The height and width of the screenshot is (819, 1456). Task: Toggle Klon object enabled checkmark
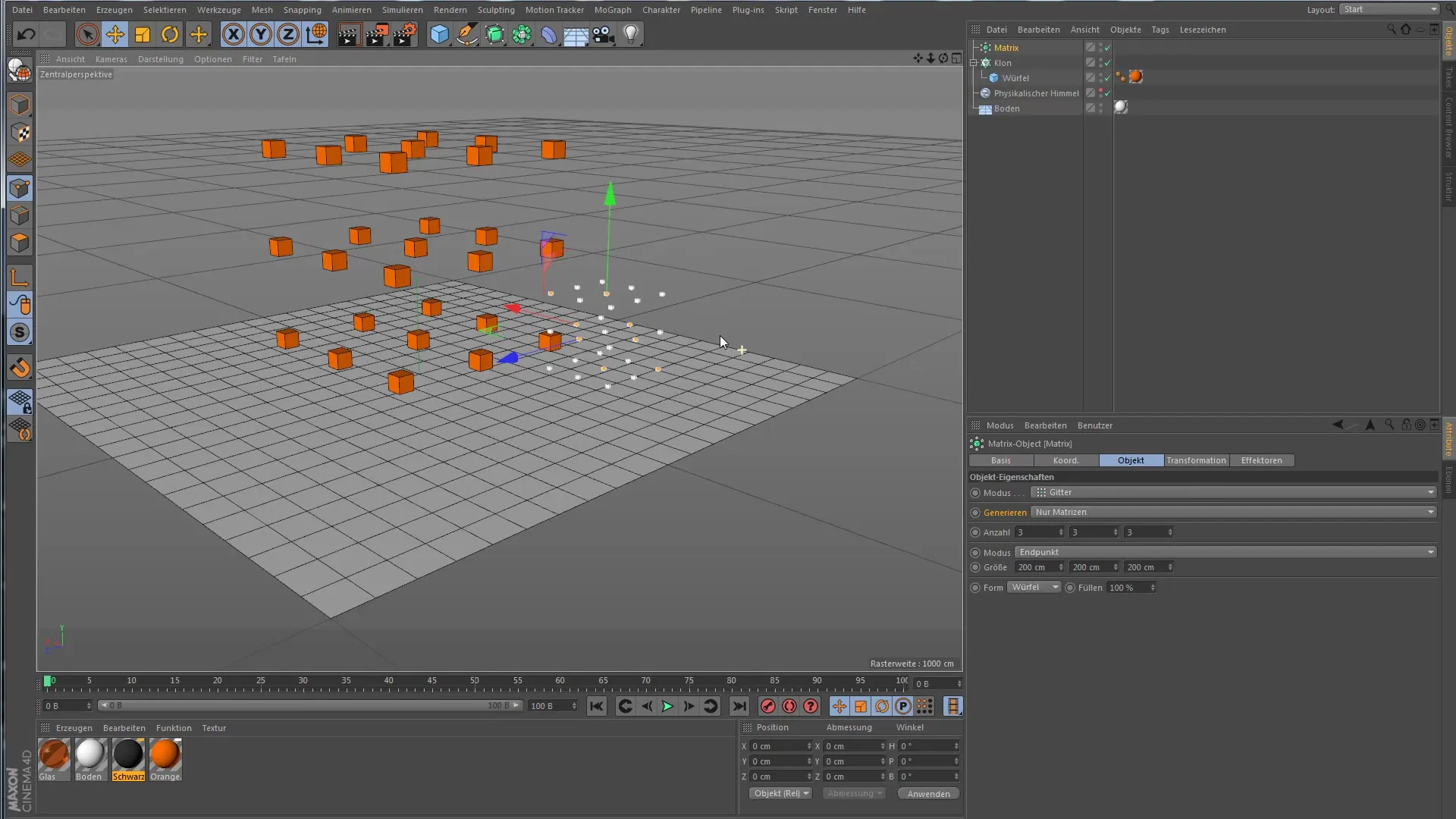tap(1108, 63)
